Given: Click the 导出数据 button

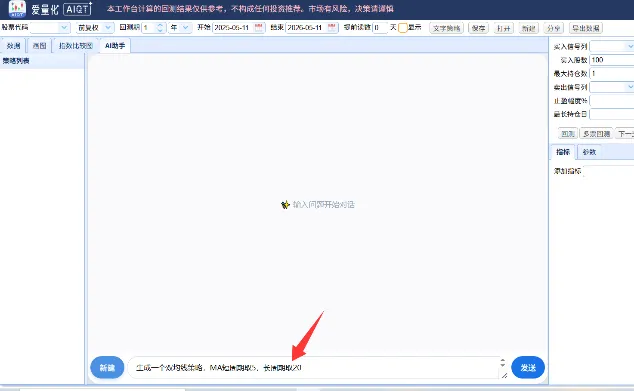Looking at the screenshot, I should pos(586,28).
